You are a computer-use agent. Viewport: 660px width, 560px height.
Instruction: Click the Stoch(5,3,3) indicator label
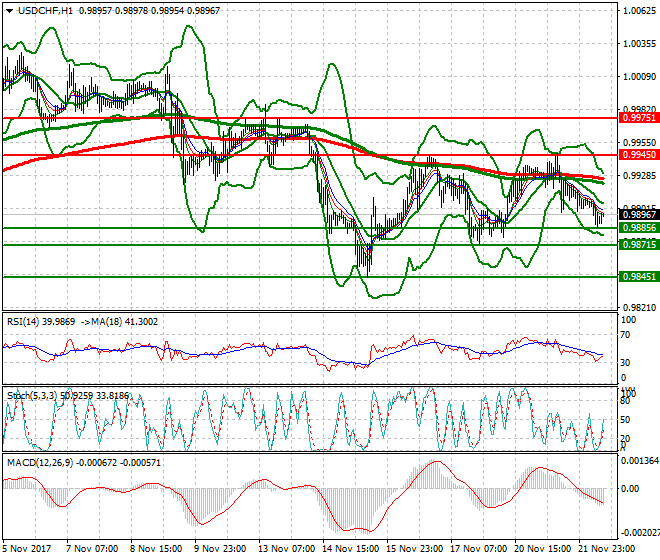click(x=35, y=396)
